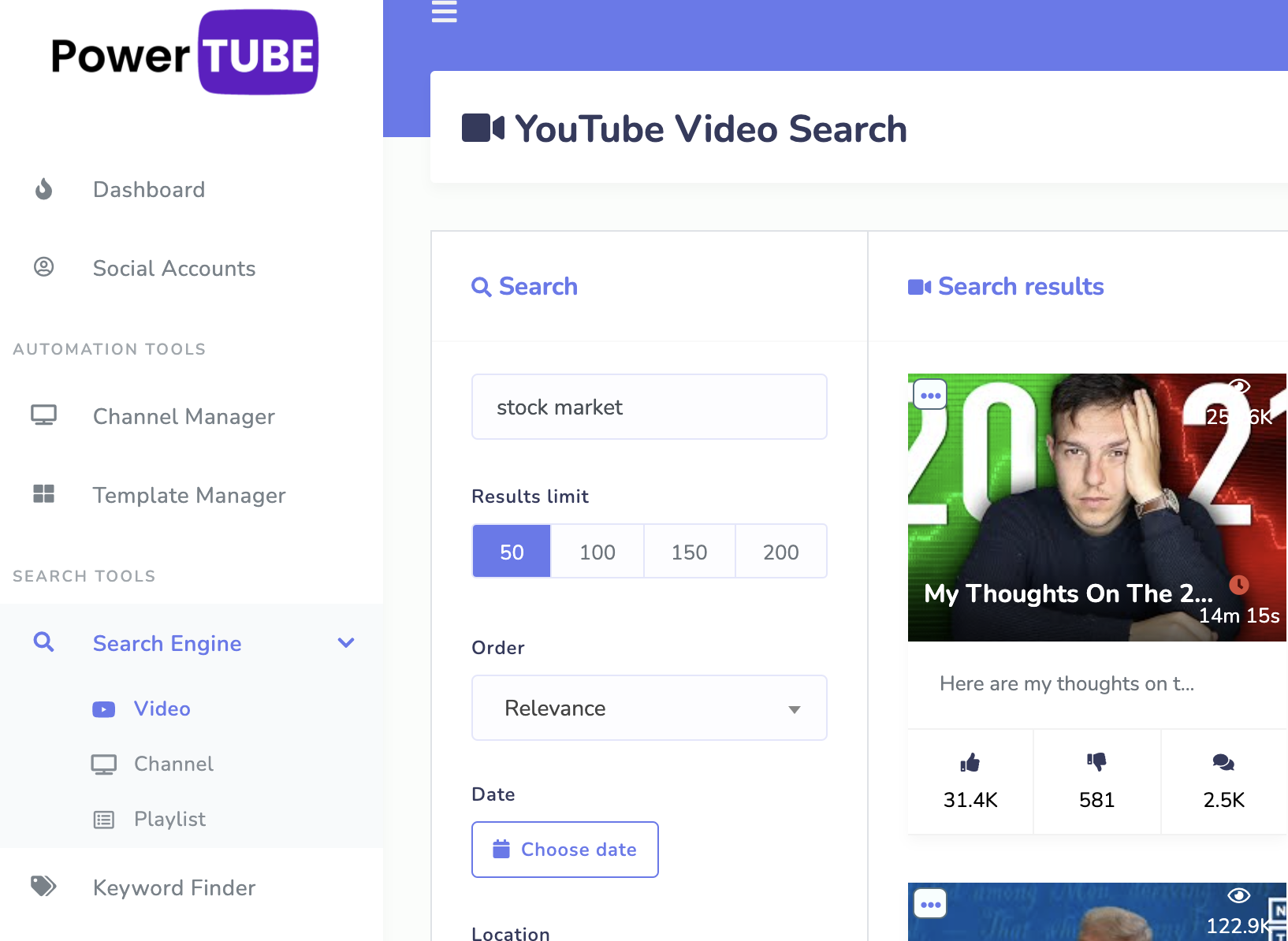
Task: Click the eye views icon on second video
Action: pos(1239,895)
